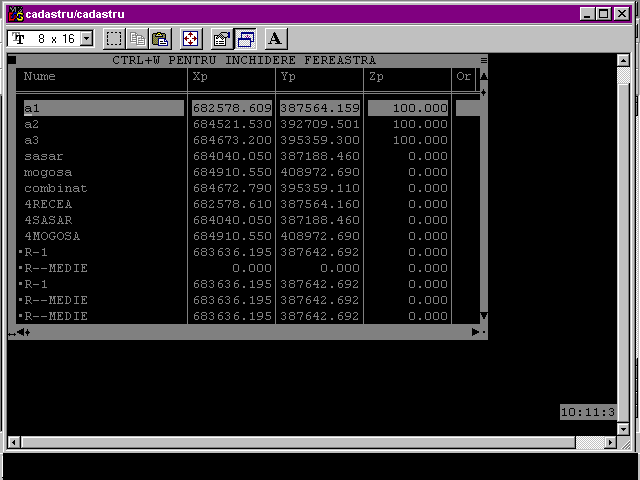
Task: Toggle the Background toolbar button
Action: click(x=245, y=39)
